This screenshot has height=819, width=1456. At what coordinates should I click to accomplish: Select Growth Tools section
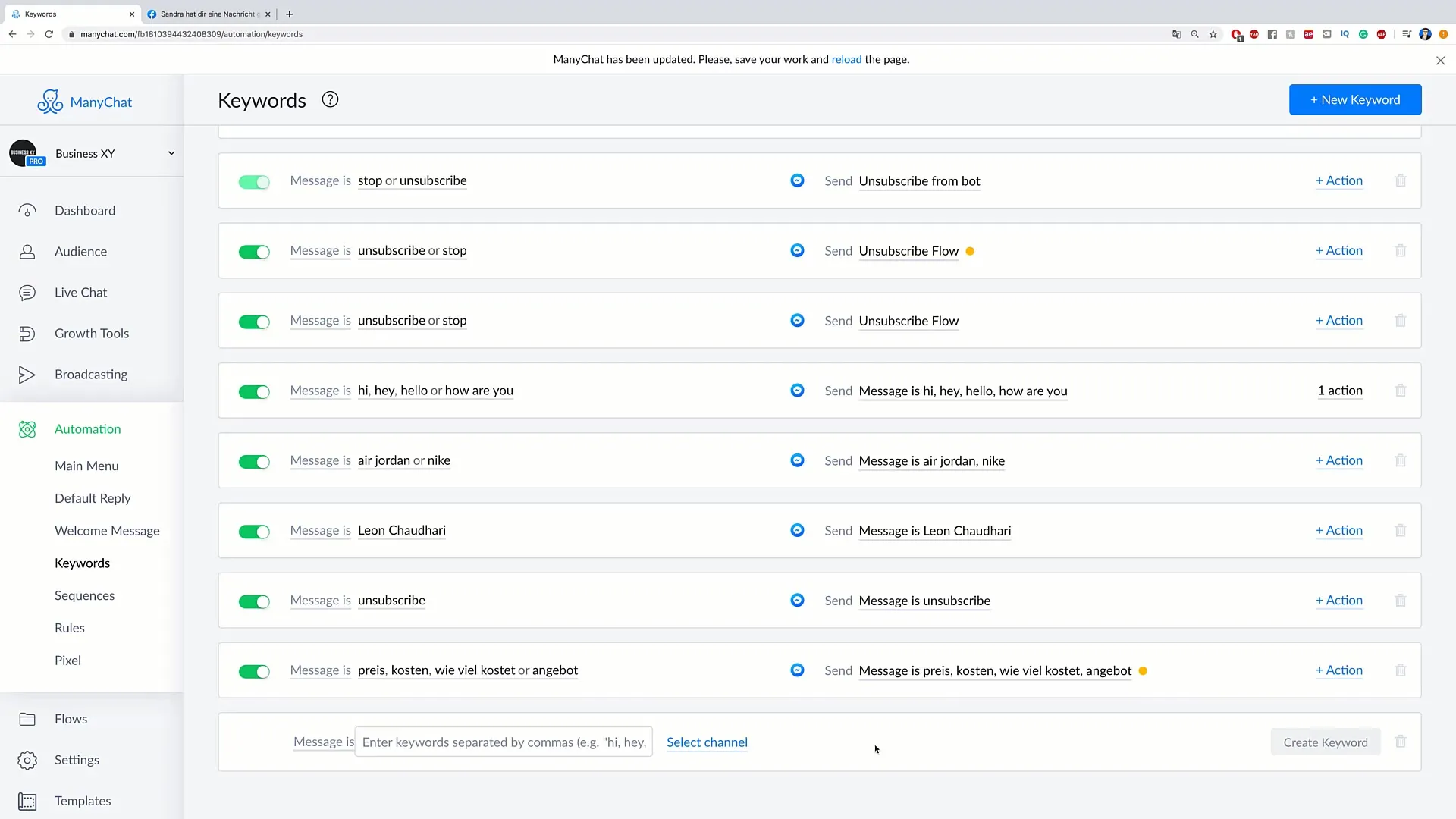[x=92, y=333]
